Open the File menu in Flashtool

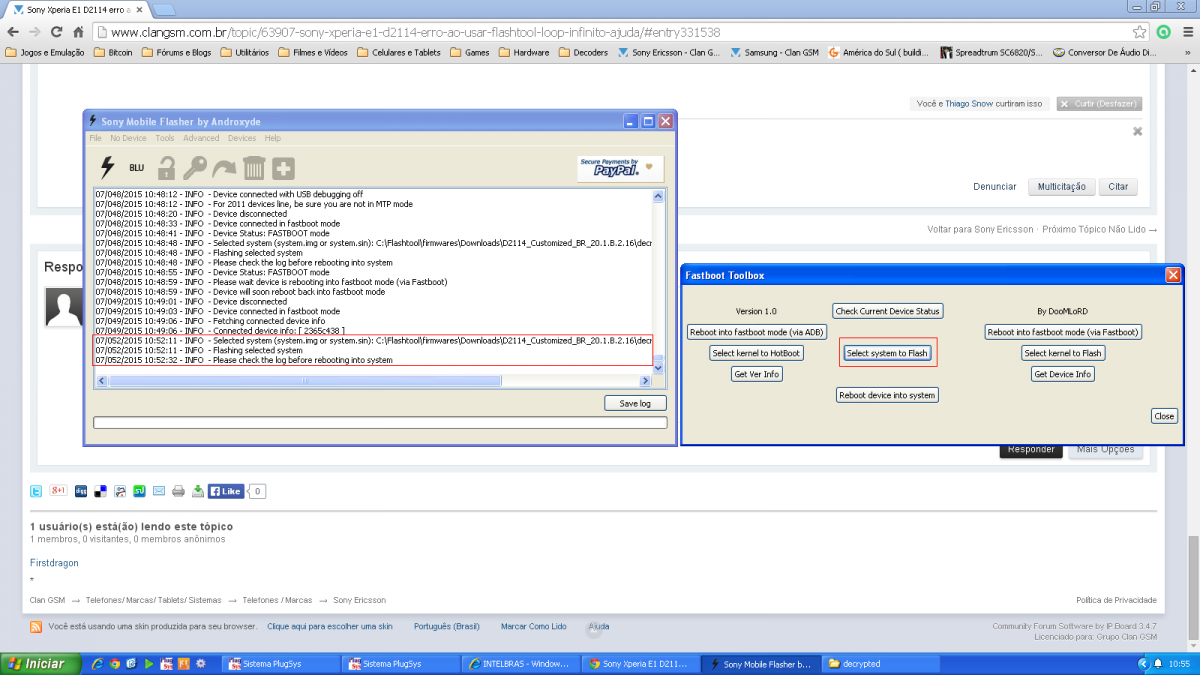(95, 138)
